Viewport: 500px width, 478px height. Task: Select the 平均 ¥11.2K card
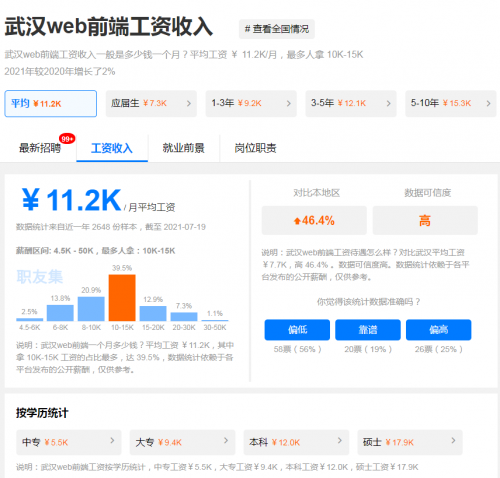(51, 104)
